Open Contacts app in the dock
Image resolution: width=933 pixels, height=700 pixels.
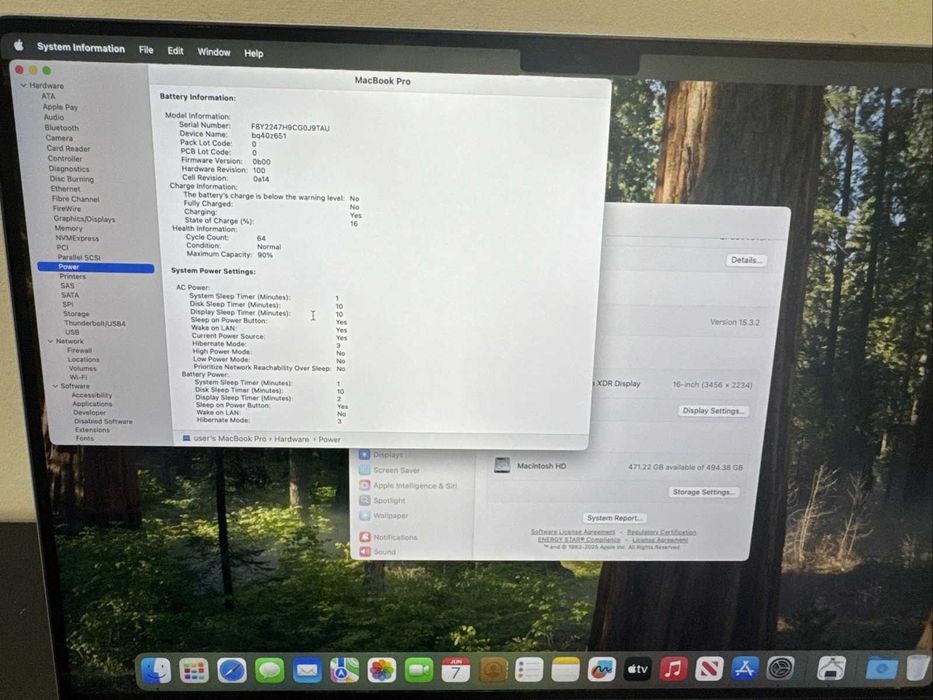(x=493, y=670)
